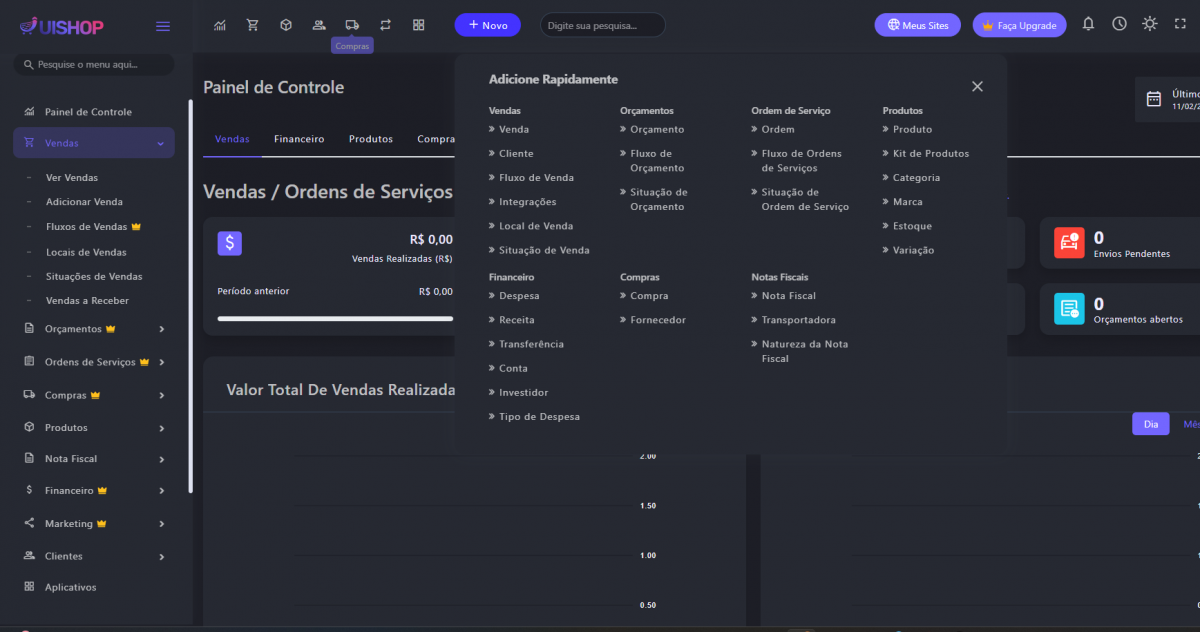Click the notification bell icon
Screen dimensions: 1200x632
[x=1088, y=24]
